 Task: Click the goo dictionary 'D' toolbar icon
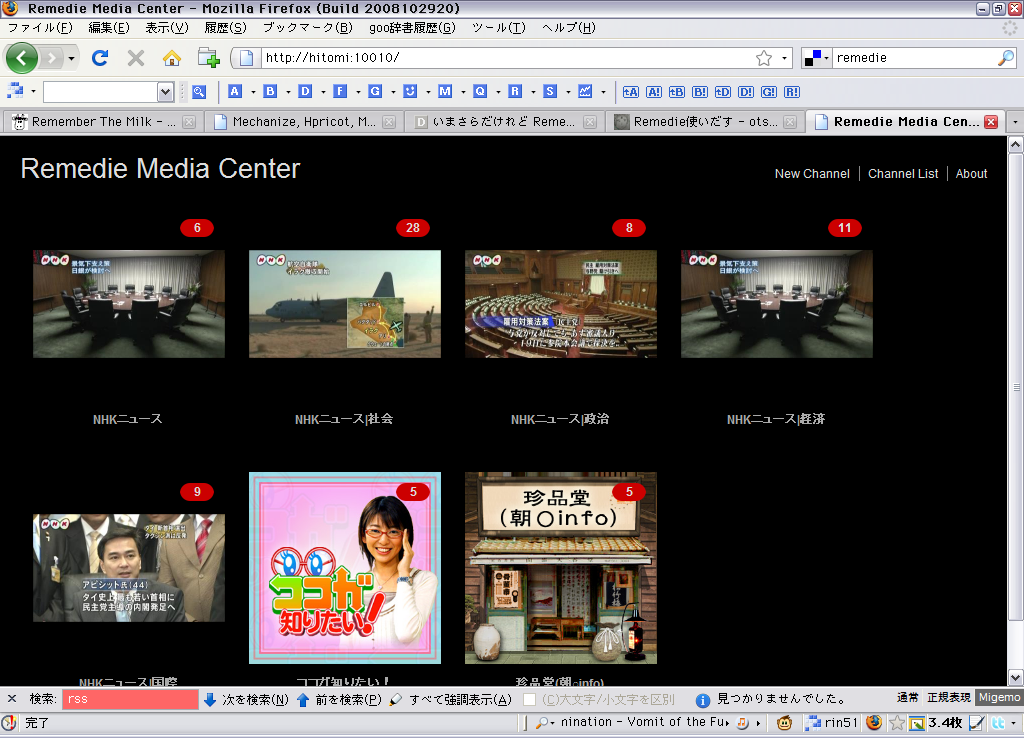(305, 91)
